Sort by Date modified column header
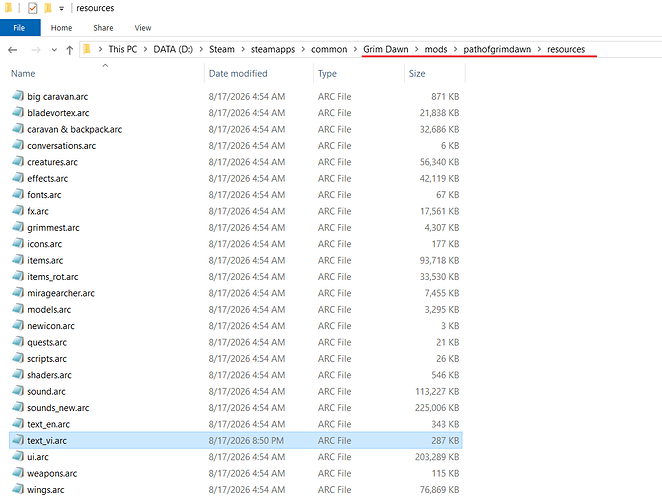This screenshot has width=662, height=499. point(238,73)
